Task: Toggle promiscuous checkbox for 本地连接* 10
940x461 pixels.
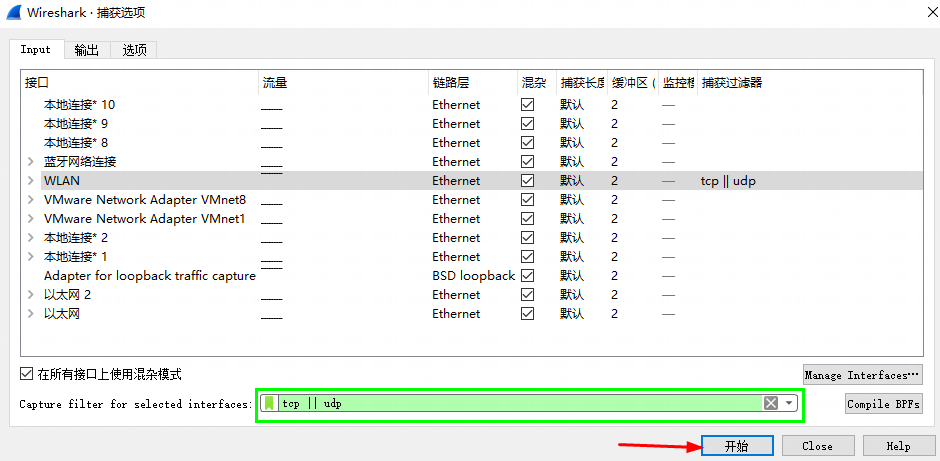Action: coord(528,105)
